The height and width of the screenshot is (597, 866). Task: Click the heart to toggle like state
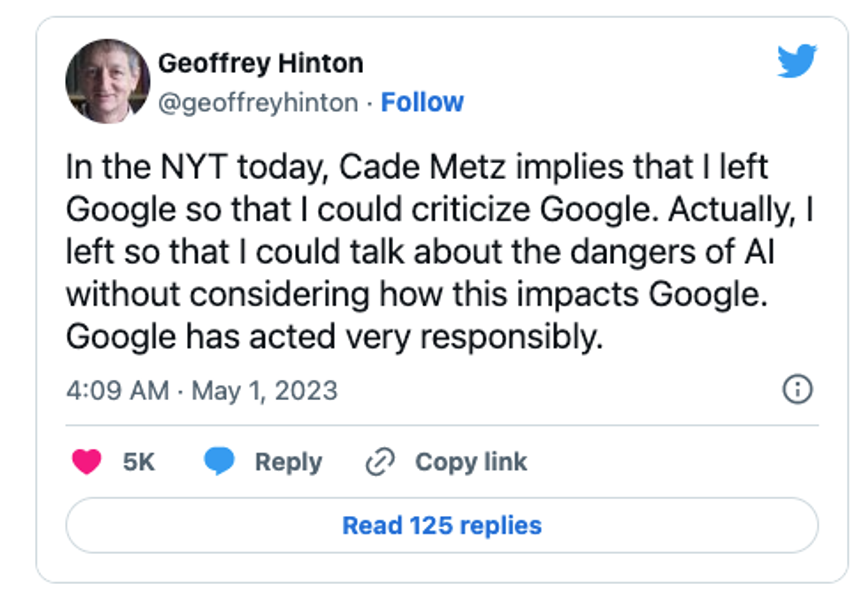point(88,461)
